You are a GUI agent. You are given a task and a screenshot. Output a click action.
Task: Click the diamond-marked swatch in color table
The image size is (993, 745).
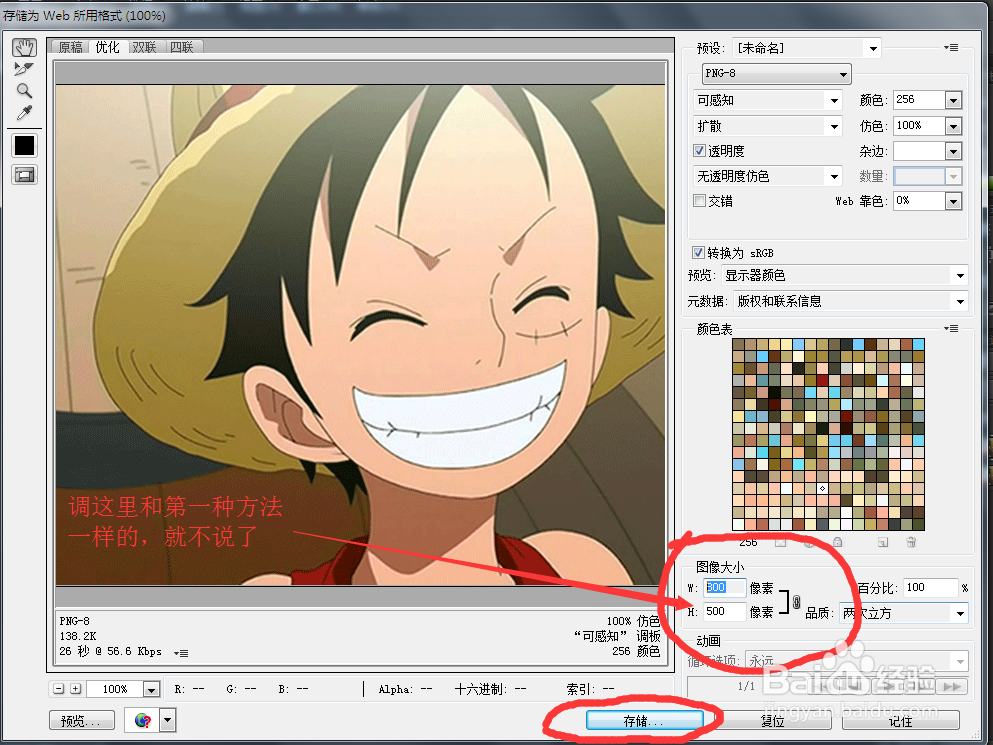tap(822, 488)
